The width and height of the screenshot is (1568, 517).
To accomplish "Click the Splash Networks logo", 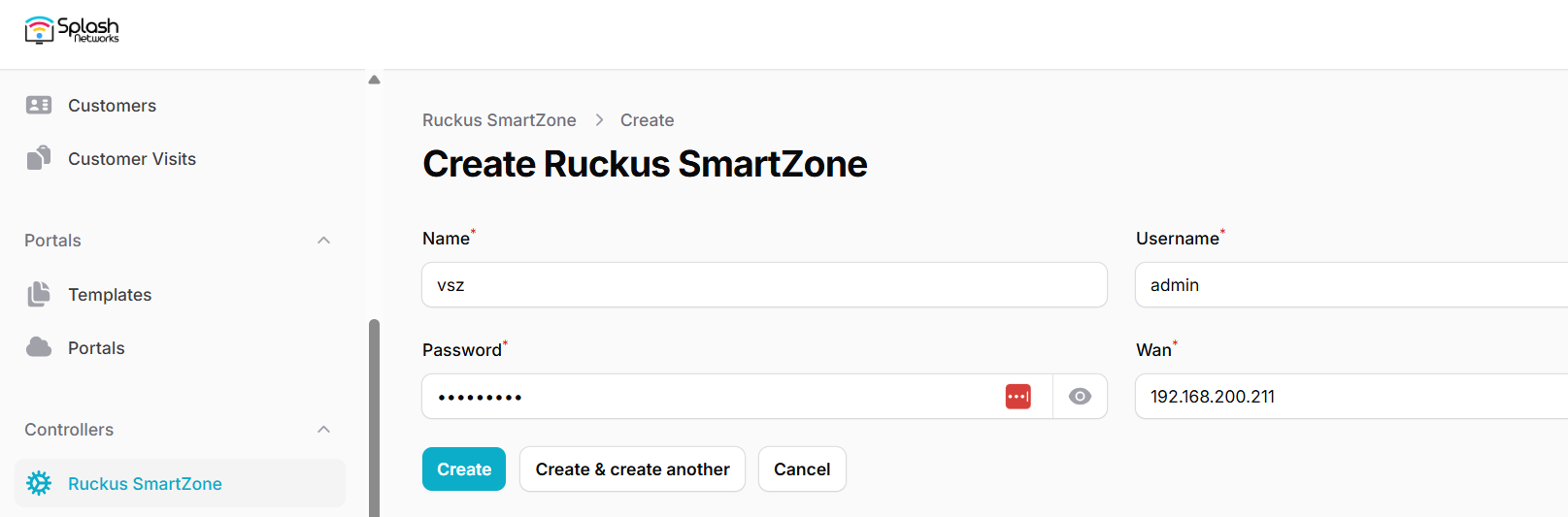I will [72, 30].
